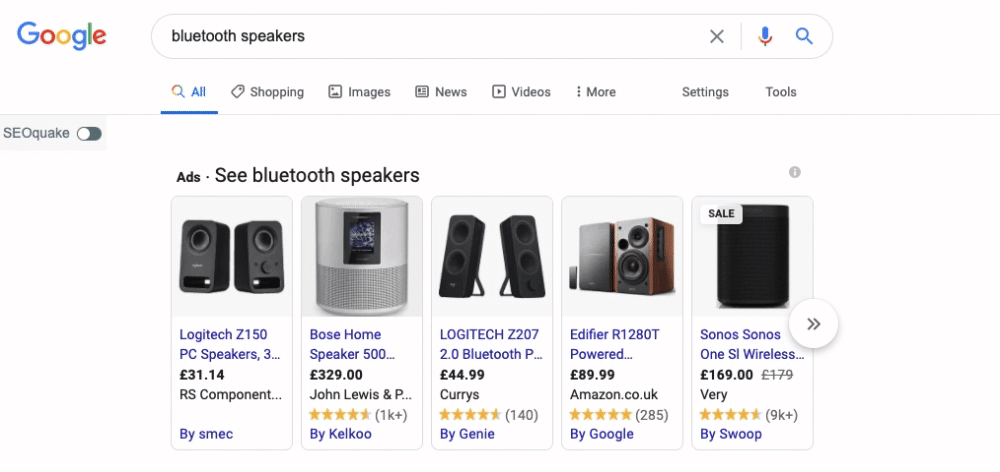The image size is (1000, 472).
Task: Click the Google logo
Action: 61,36
